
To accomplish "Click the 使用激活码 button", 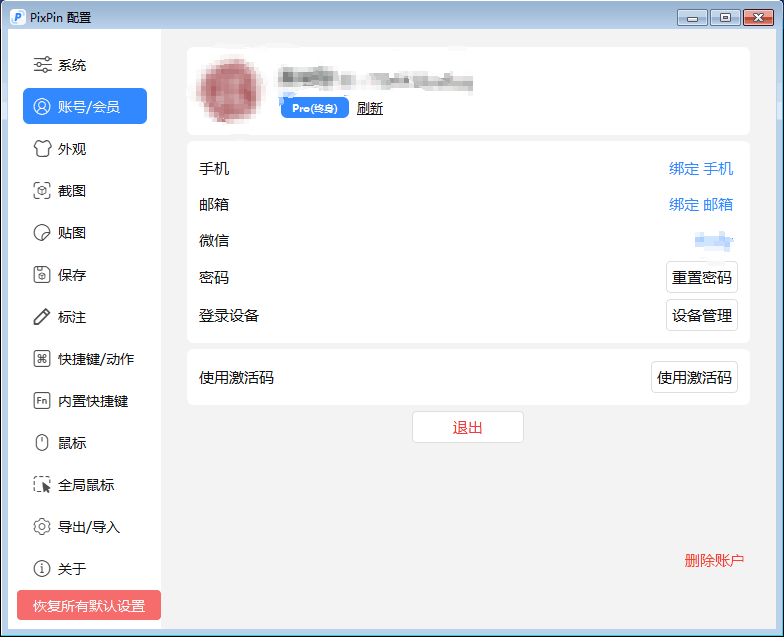I will coord(694,377).
